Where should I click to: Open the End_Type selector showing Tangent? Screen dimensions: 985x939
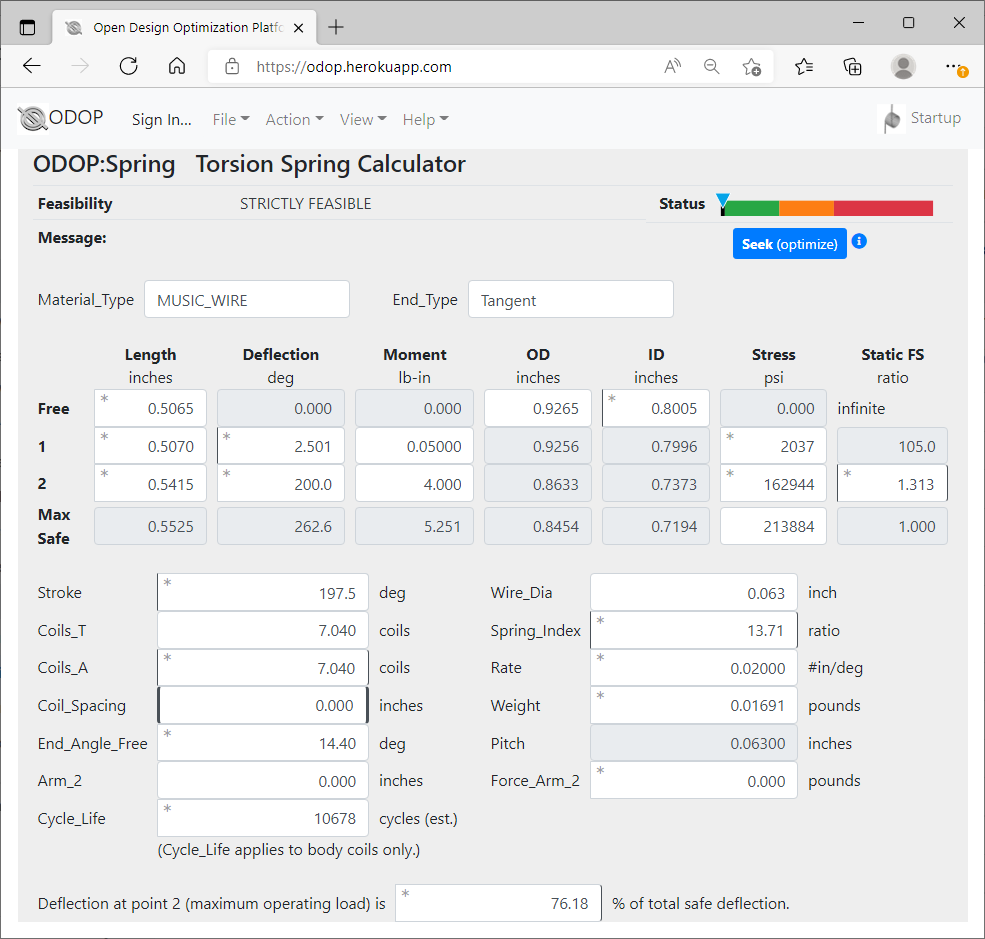point(570,299)
